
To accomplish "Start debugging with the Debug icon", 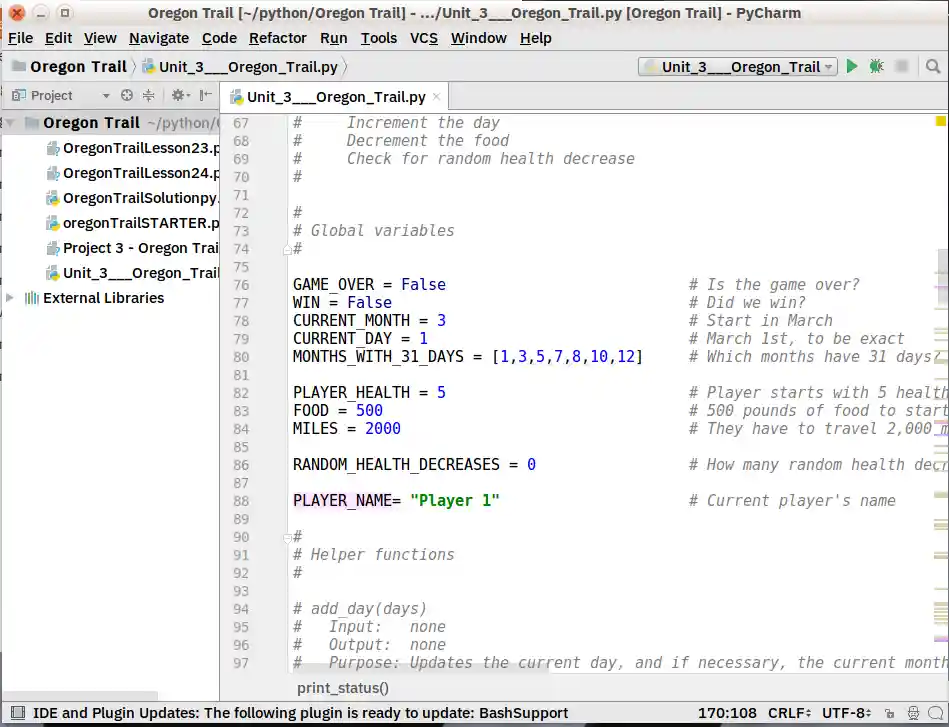I will 876,66.
